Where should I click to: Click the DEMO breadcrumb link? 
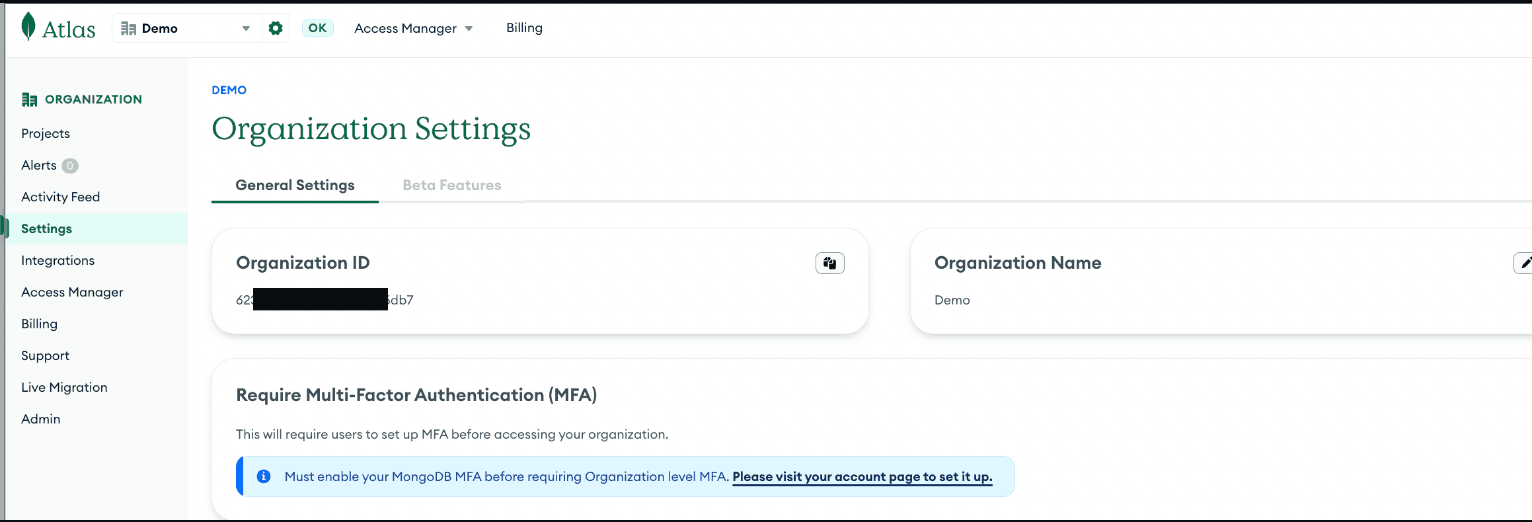[229, 90]
